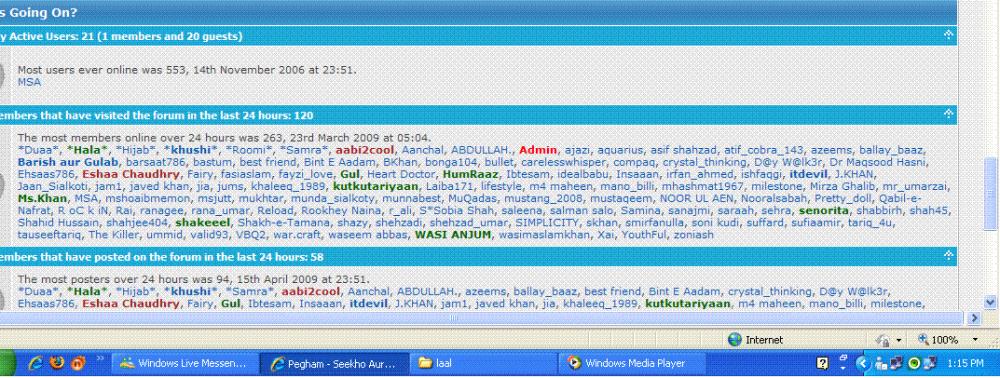Show hidden tray icons arrow
The width and height of the screenshot is (1000, 378).
pos(862,363)
